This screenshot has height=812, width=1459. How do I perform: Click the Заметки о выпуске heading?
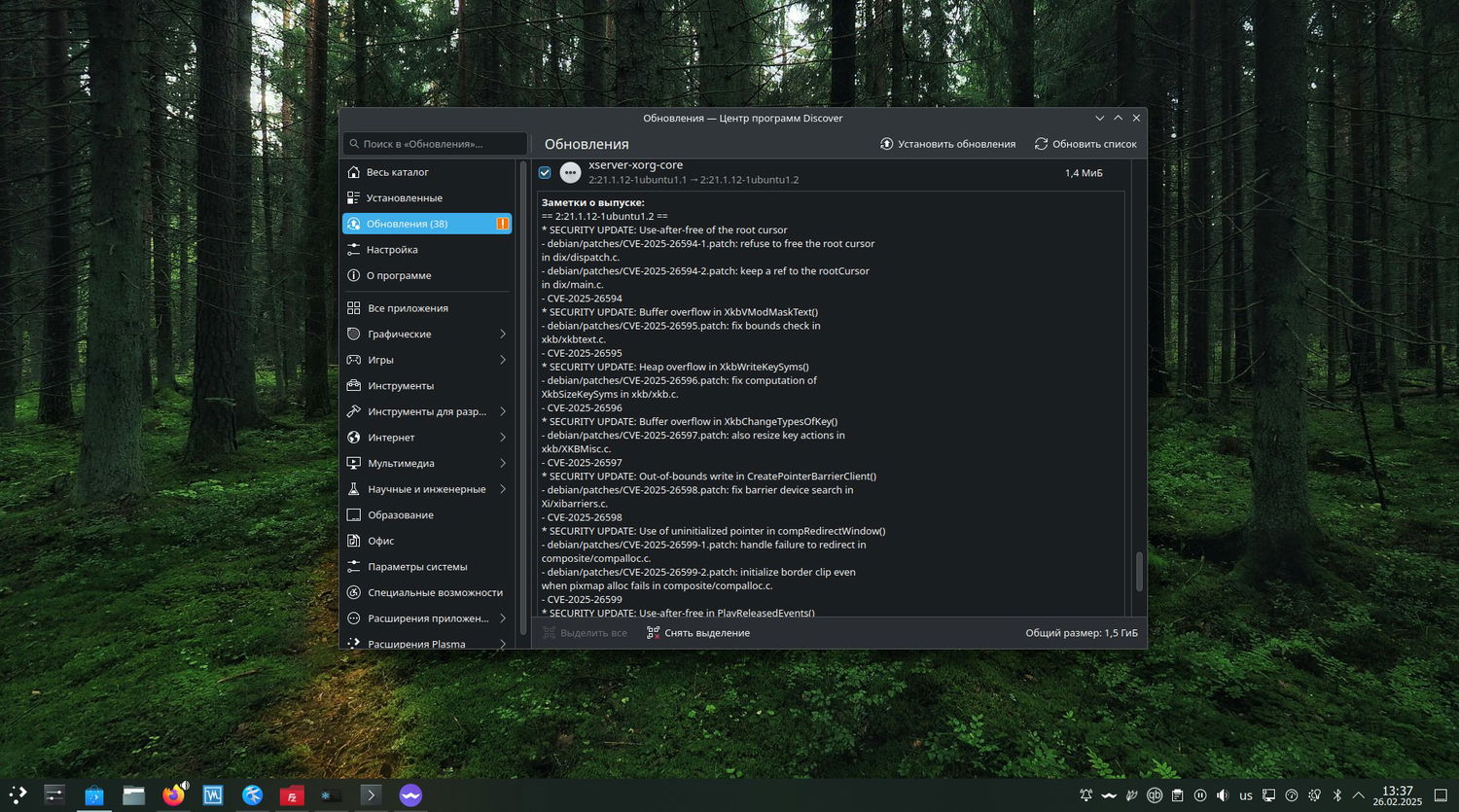pos(593,202)
